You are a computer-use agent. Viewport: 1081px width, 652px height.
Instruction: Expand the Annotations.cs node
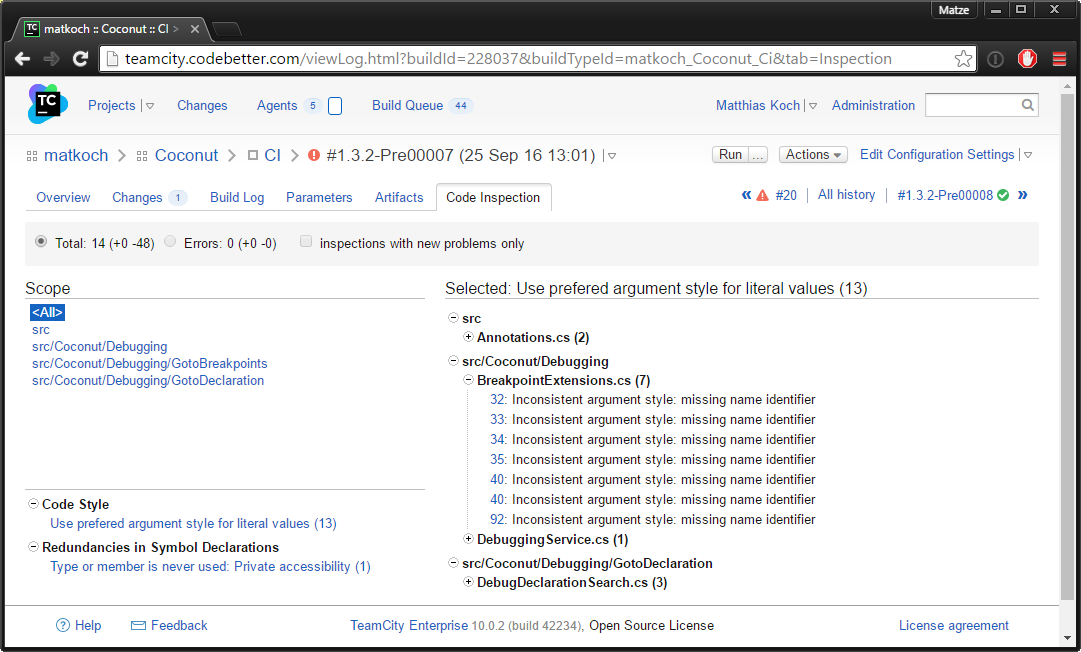(468, 337)
